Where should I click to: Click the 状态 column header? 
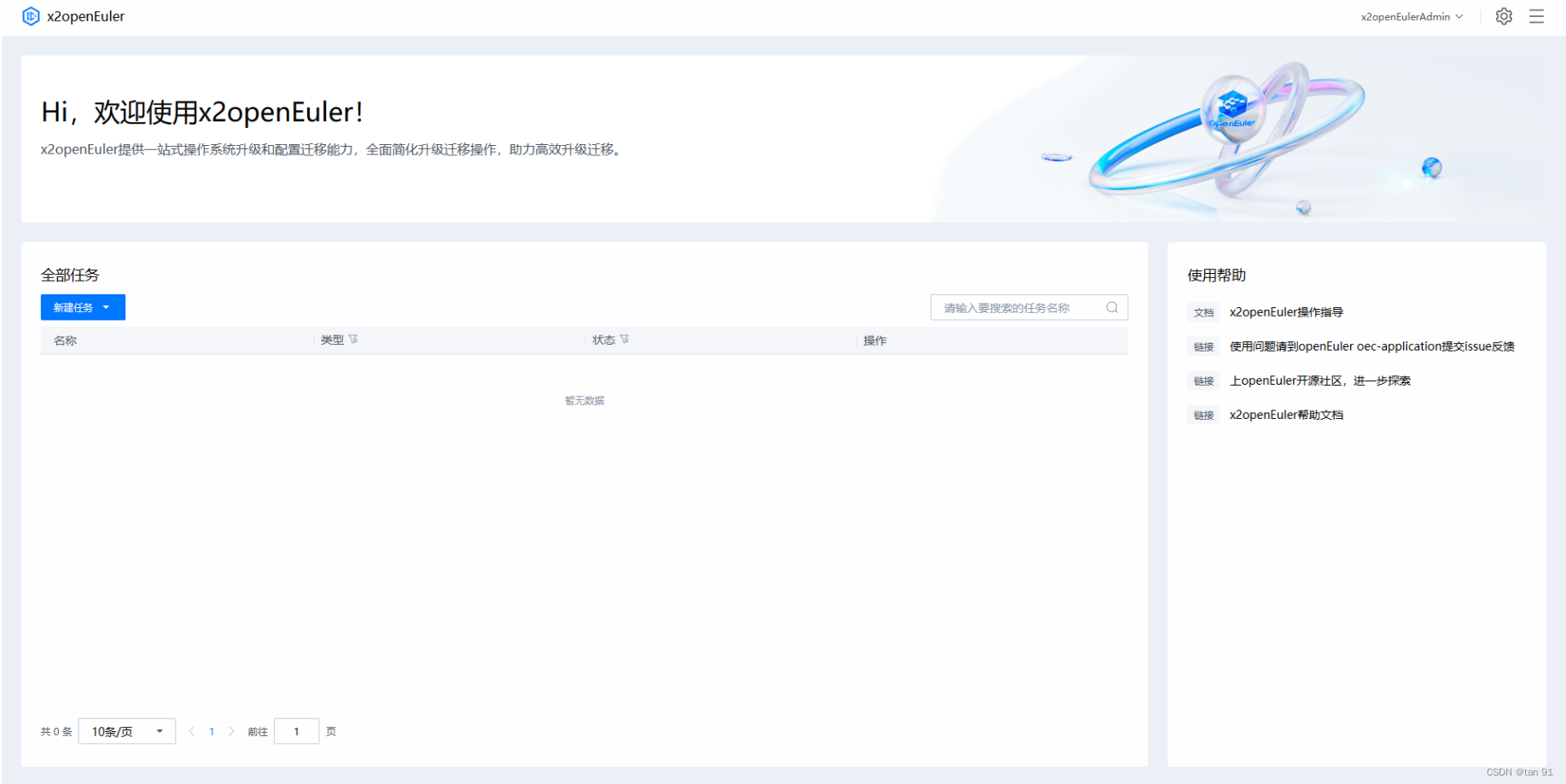click(604, 340)
